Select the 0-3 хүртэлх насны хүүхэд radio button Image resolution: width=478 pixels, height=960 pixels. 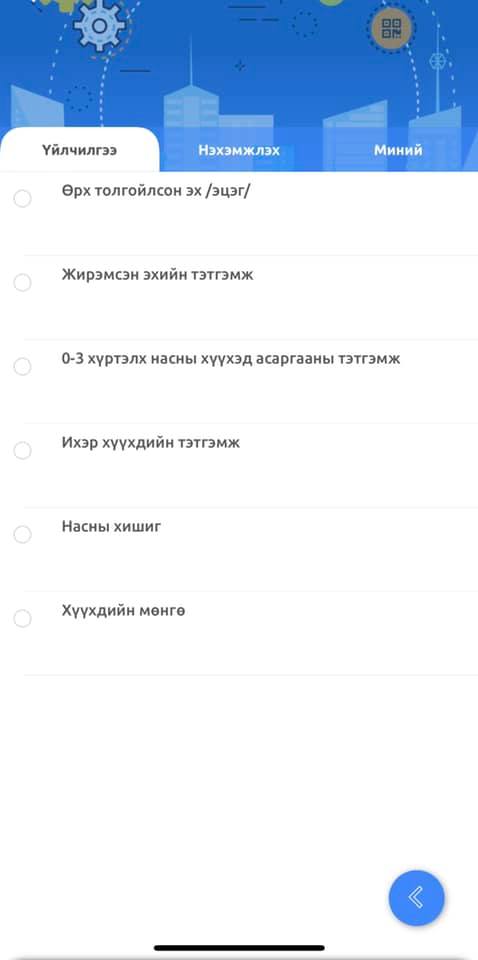pyautogui.click(x=23, y=366)
